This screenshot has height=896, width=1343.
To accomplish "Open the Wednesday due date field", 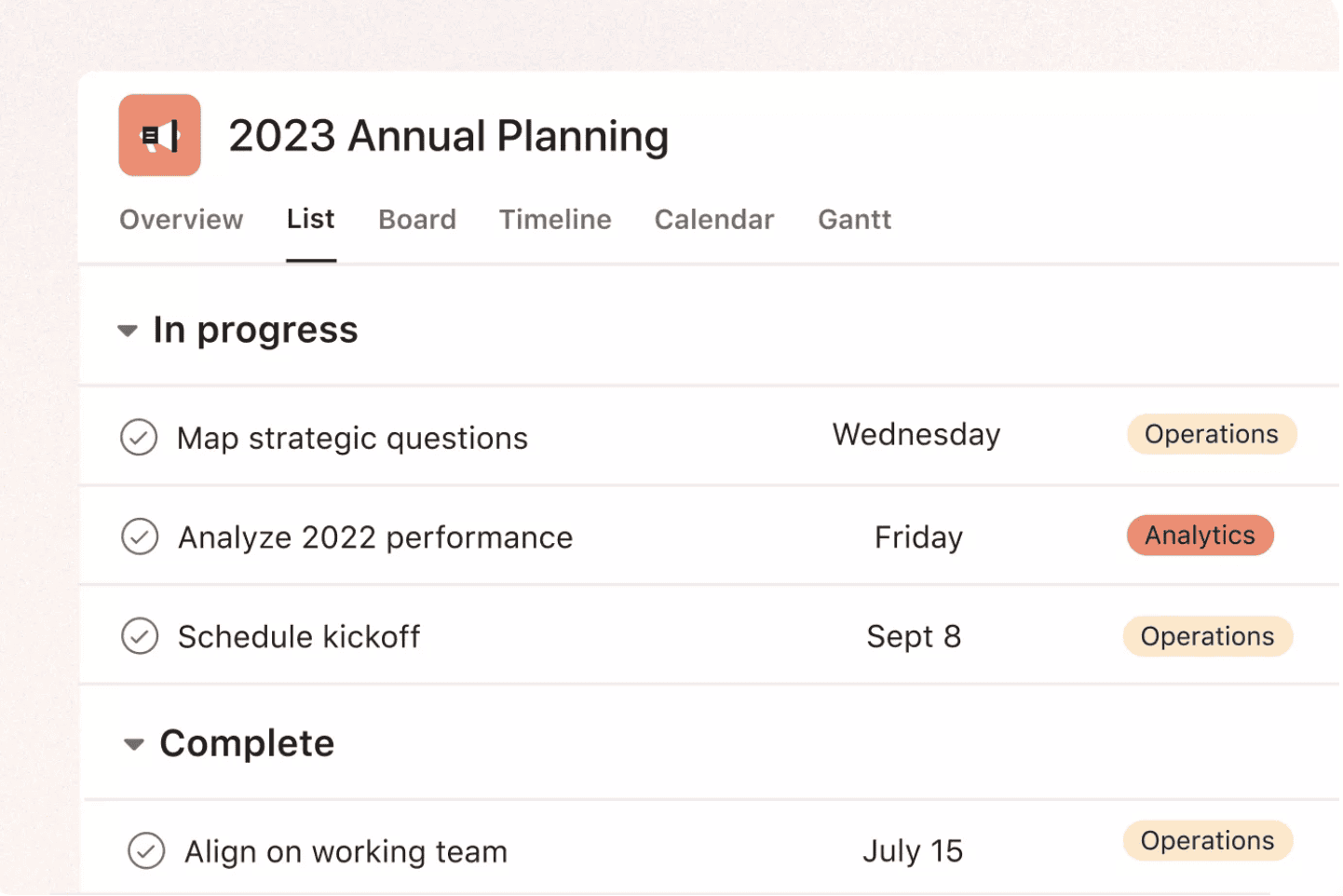I will tap(916, 435).
